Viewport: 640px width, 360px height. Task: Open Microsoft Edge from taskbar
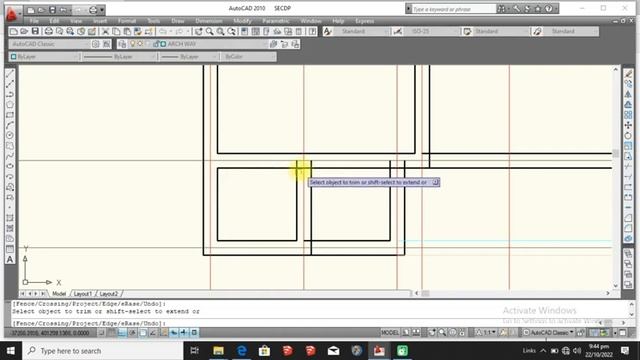pos(242,351)
